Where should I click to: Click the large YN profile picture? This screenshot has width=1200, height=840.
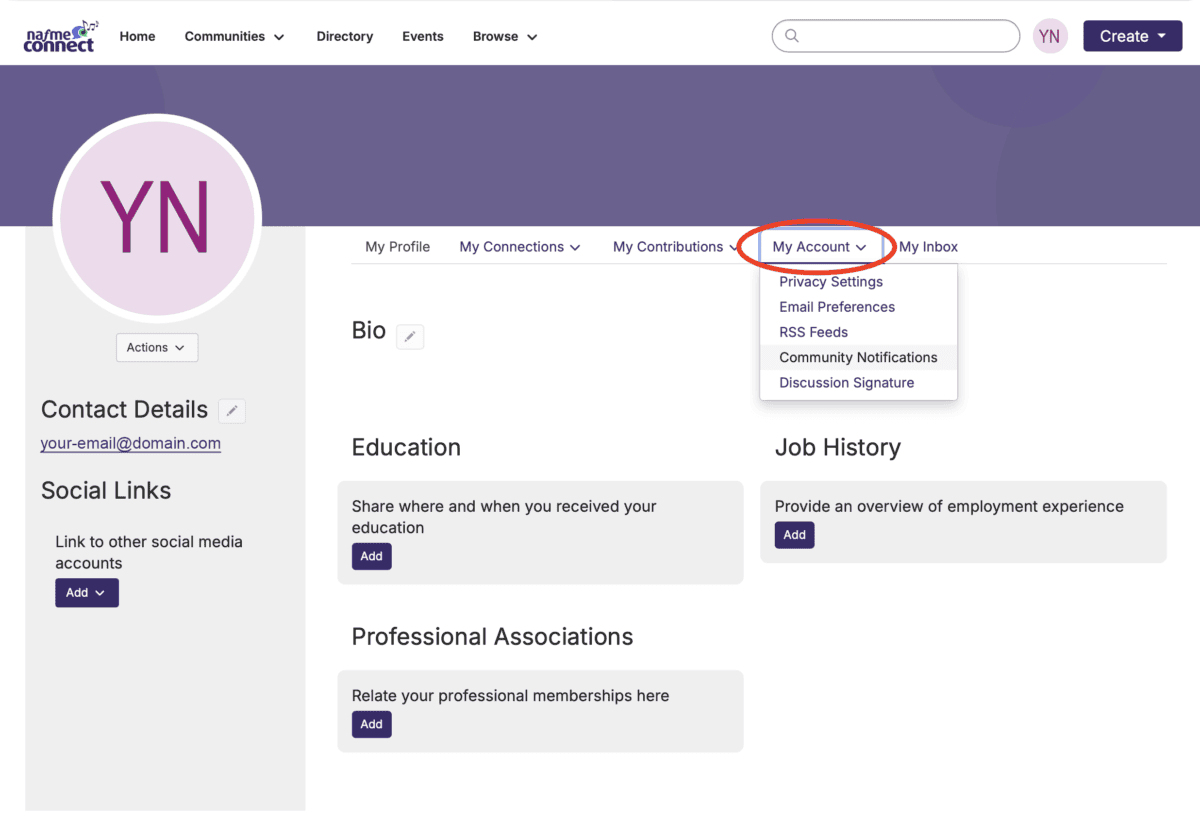157,218
